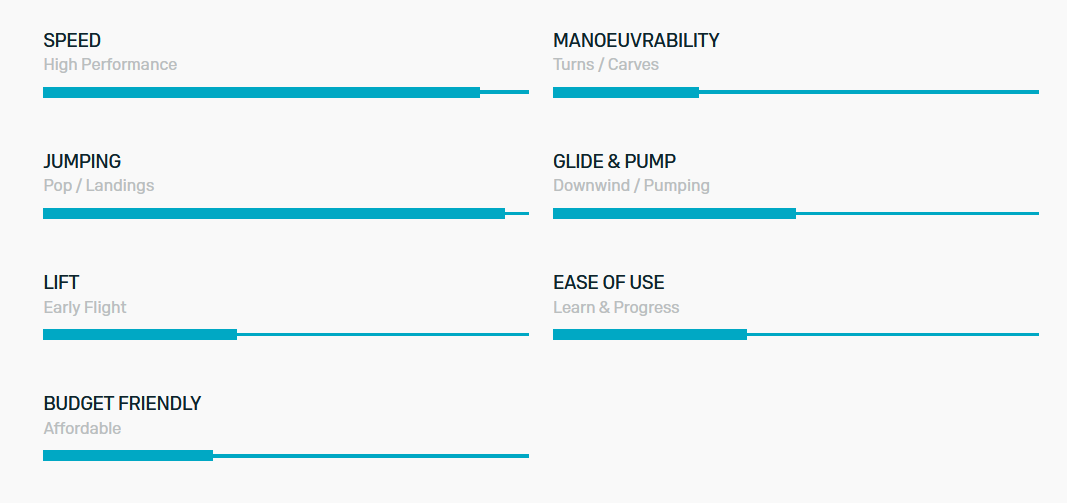The image size is (1067, 503).
Task: Click the EASE OF USE rating bar
Action: tap(795, 335)
